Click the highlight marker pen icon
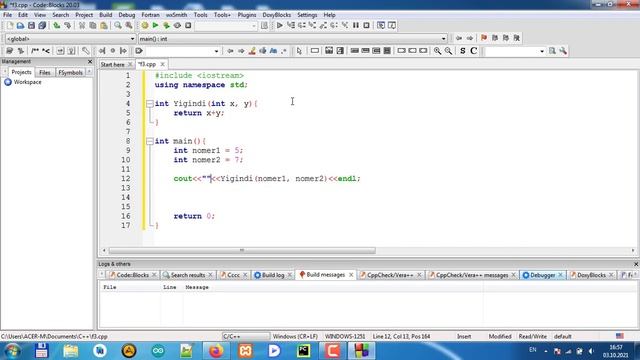This screenshot has height=360, width=640. click(252, 51)
